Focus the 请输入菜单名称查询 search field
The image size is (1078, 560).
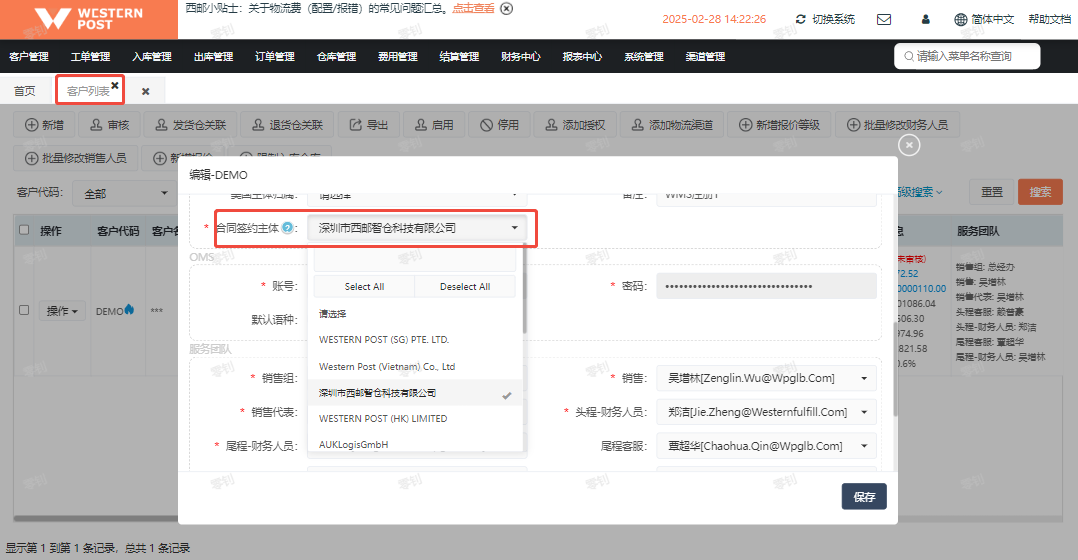[x=967, y=56]
